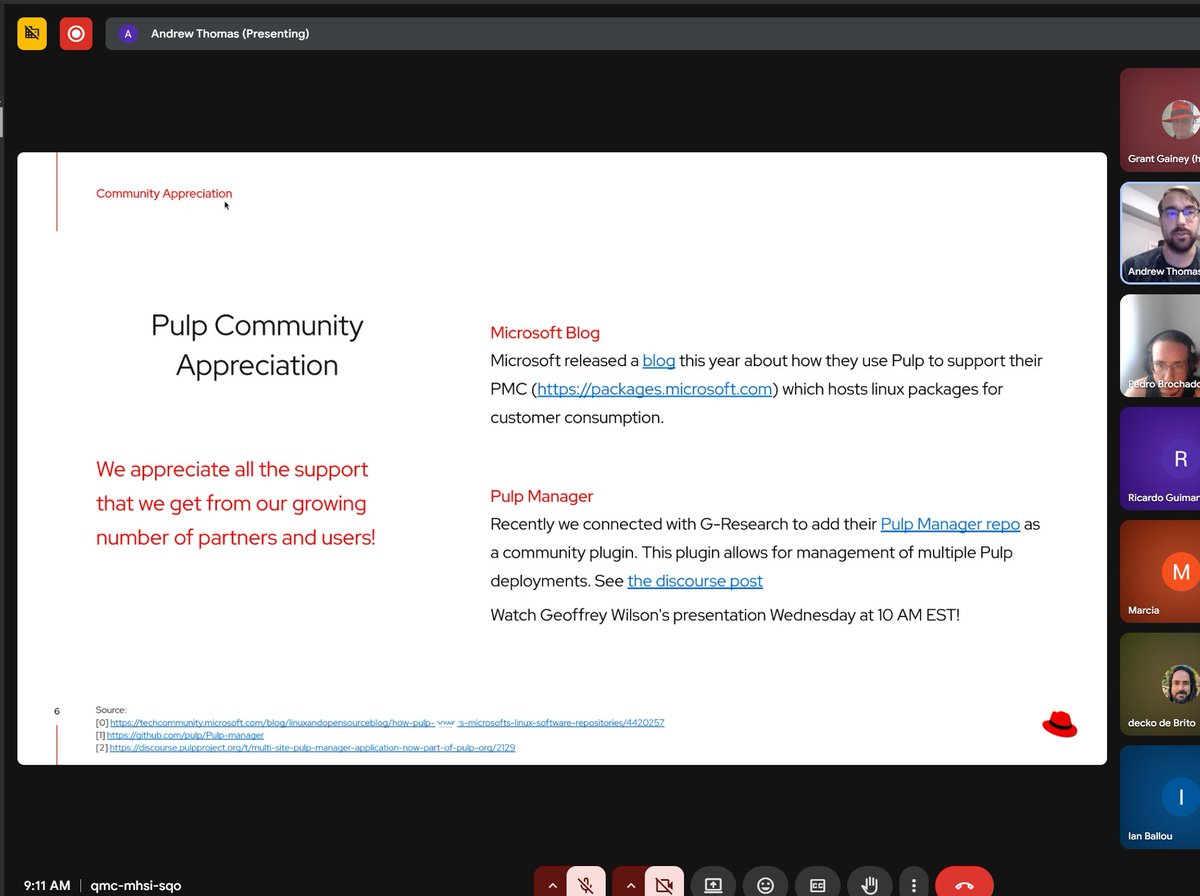Viewport: 1200px width, 896px height.
Task: Click the raise hand icon
Action: [870, 884]
